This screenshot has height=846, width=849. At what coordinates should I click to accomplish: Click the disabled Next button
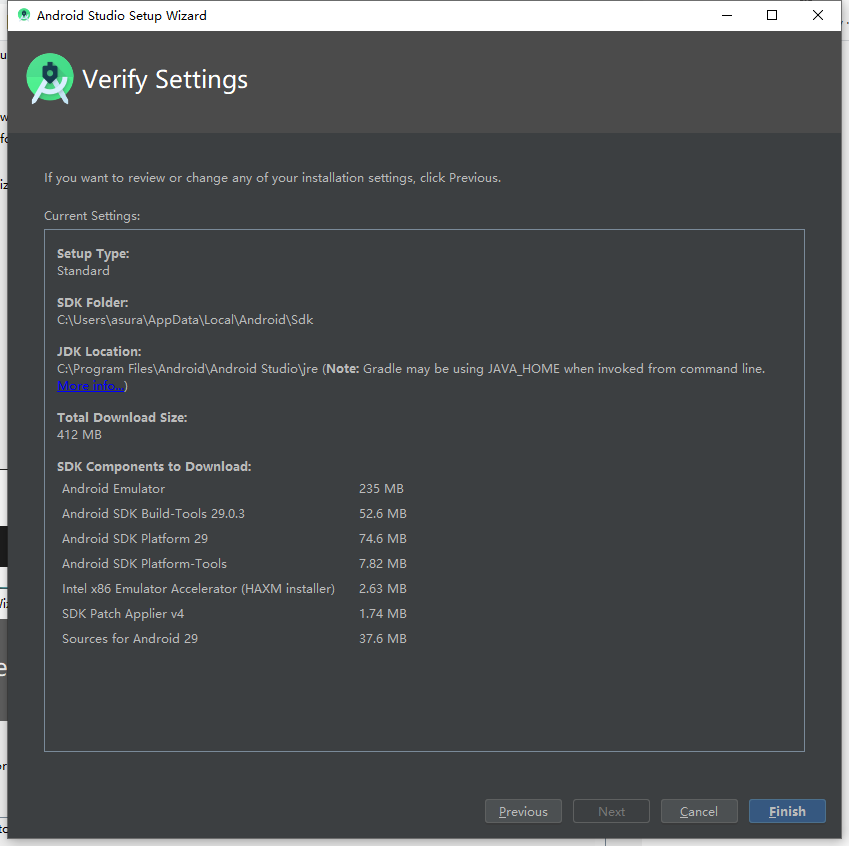(611, 811)
